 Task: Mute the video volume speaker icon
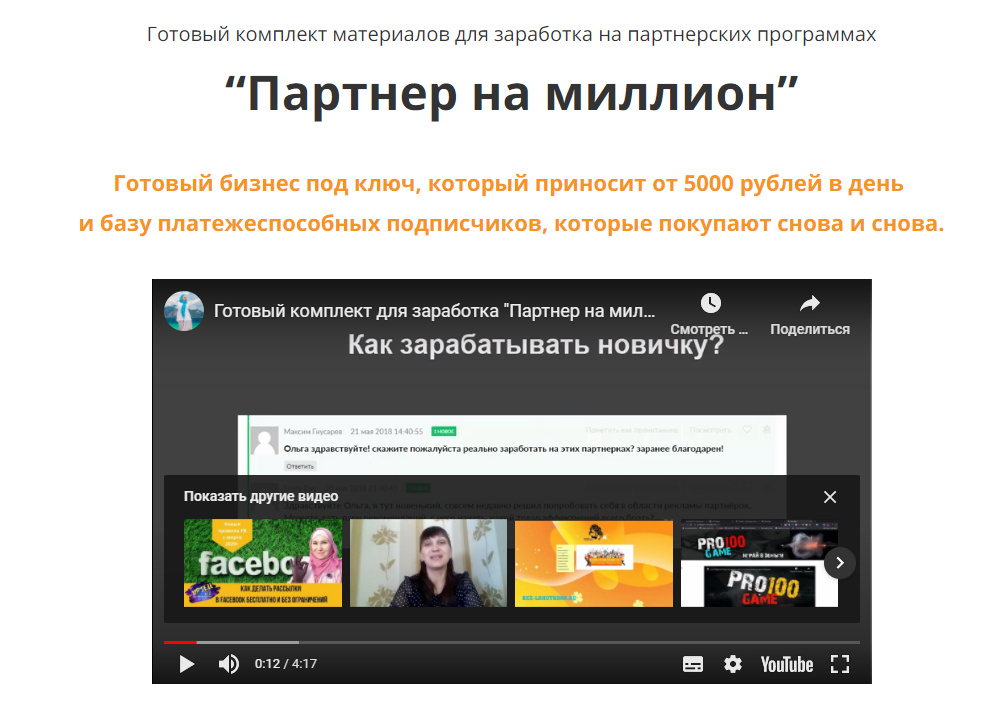point(229,664)
